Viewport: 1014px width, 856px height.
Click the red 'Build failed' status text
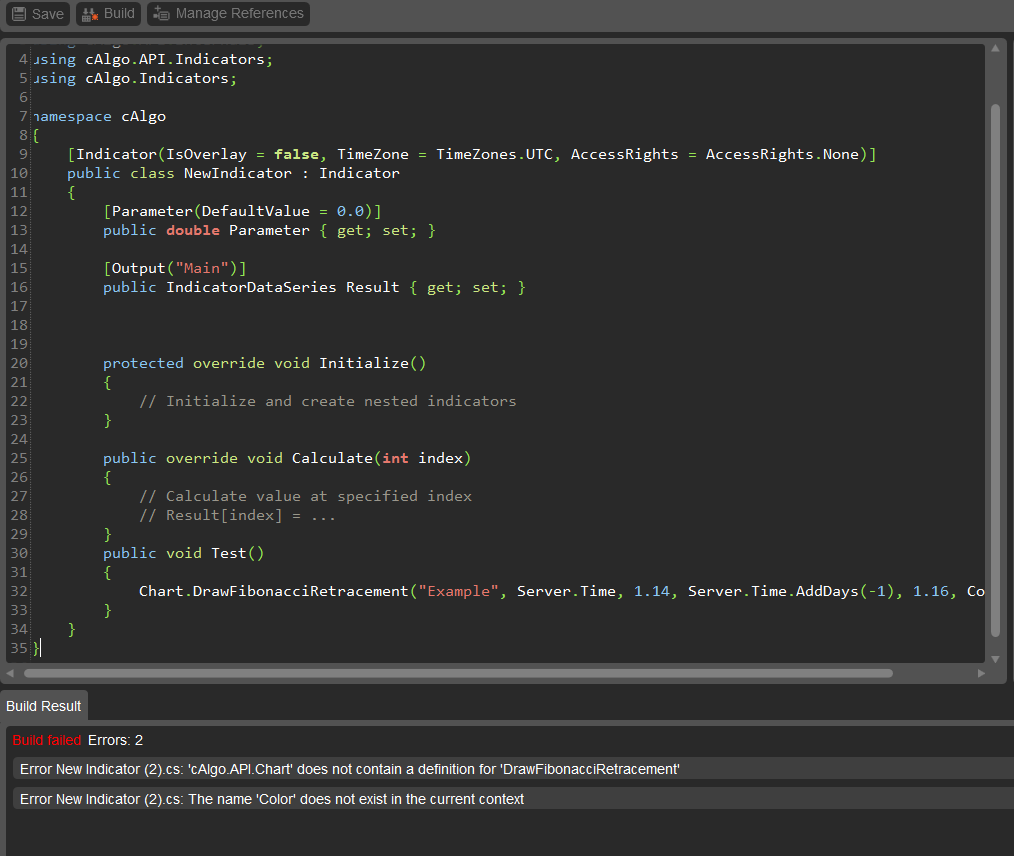click(x=47, y=740)
